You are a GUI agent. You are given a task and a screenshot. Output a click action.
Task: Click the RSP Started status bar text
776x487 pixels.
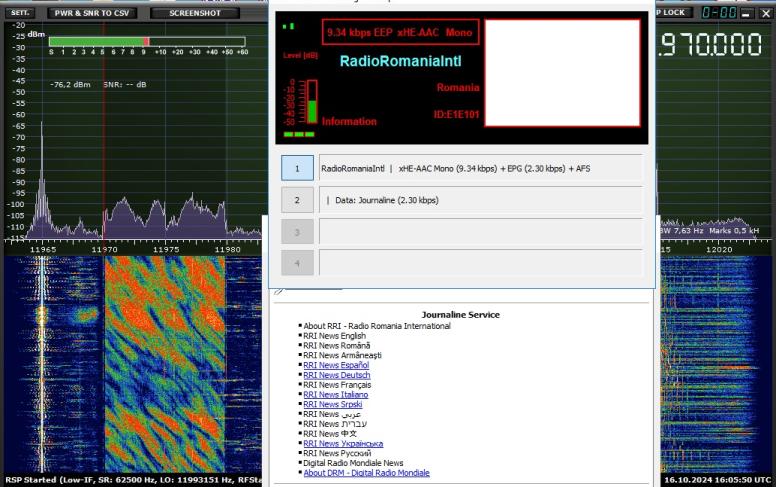pos(133,480)
